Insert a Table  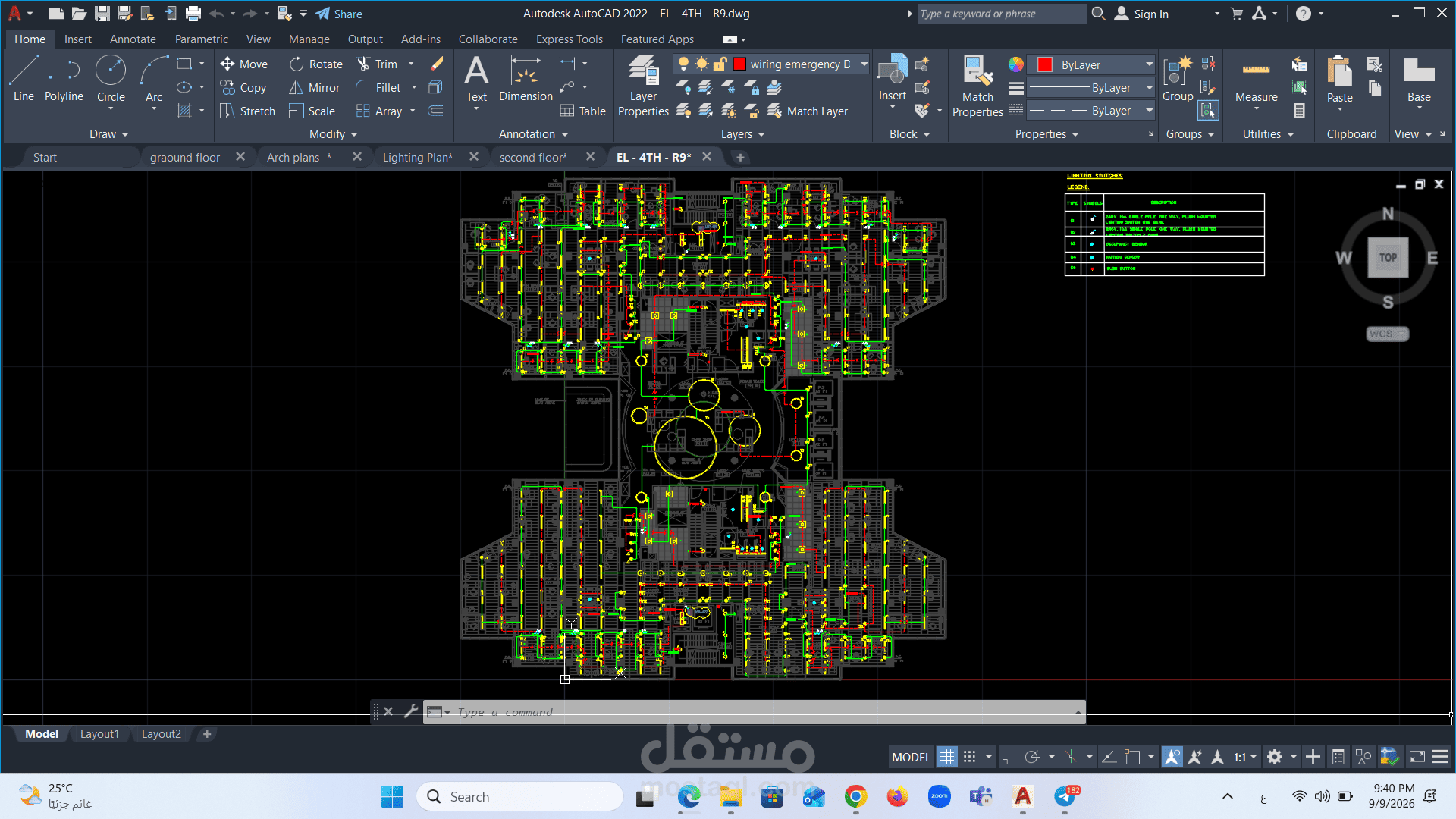point(582,111)
